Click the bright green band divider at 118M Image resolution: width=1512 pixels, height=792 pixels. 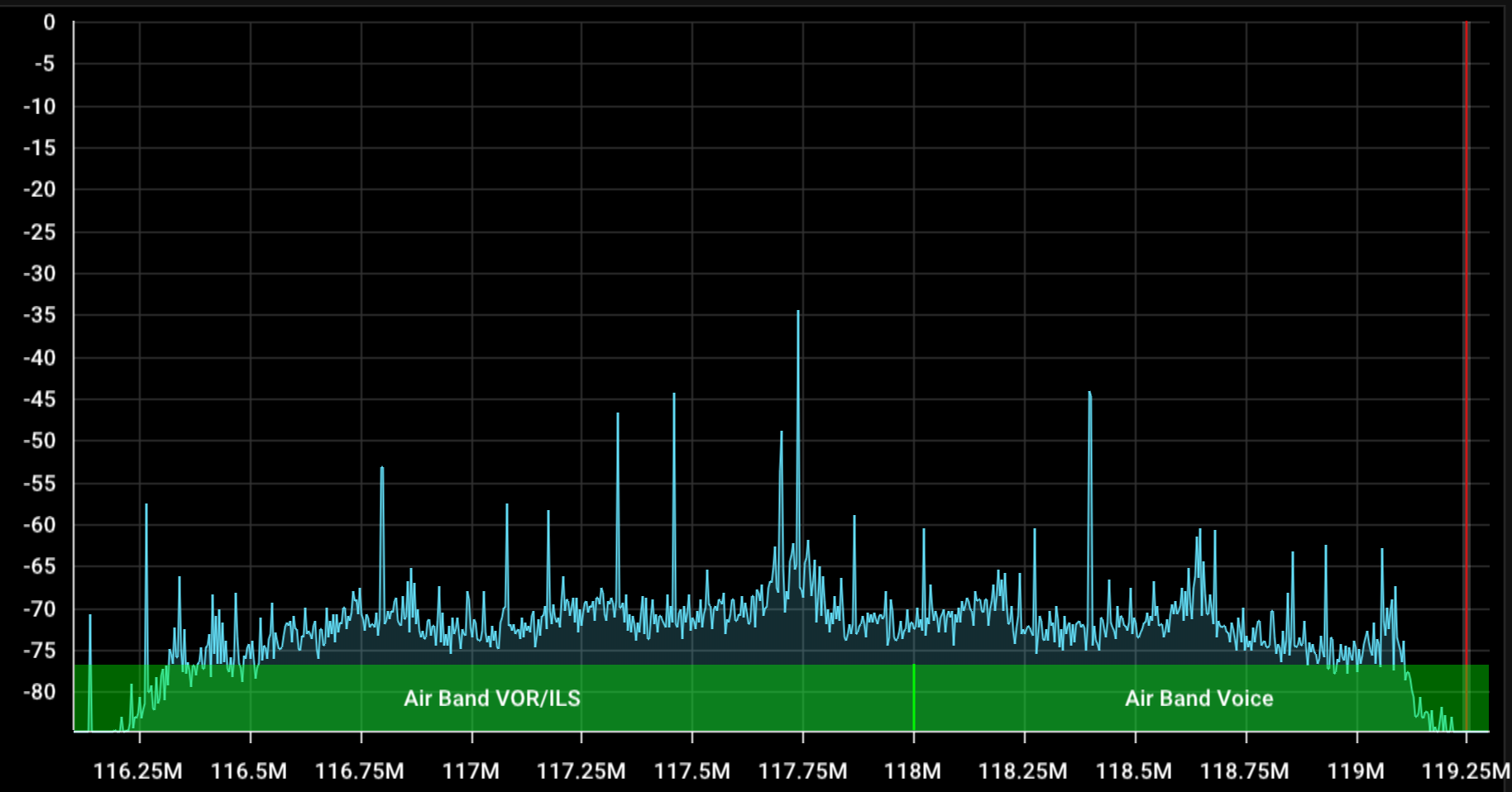click(914, 697)
